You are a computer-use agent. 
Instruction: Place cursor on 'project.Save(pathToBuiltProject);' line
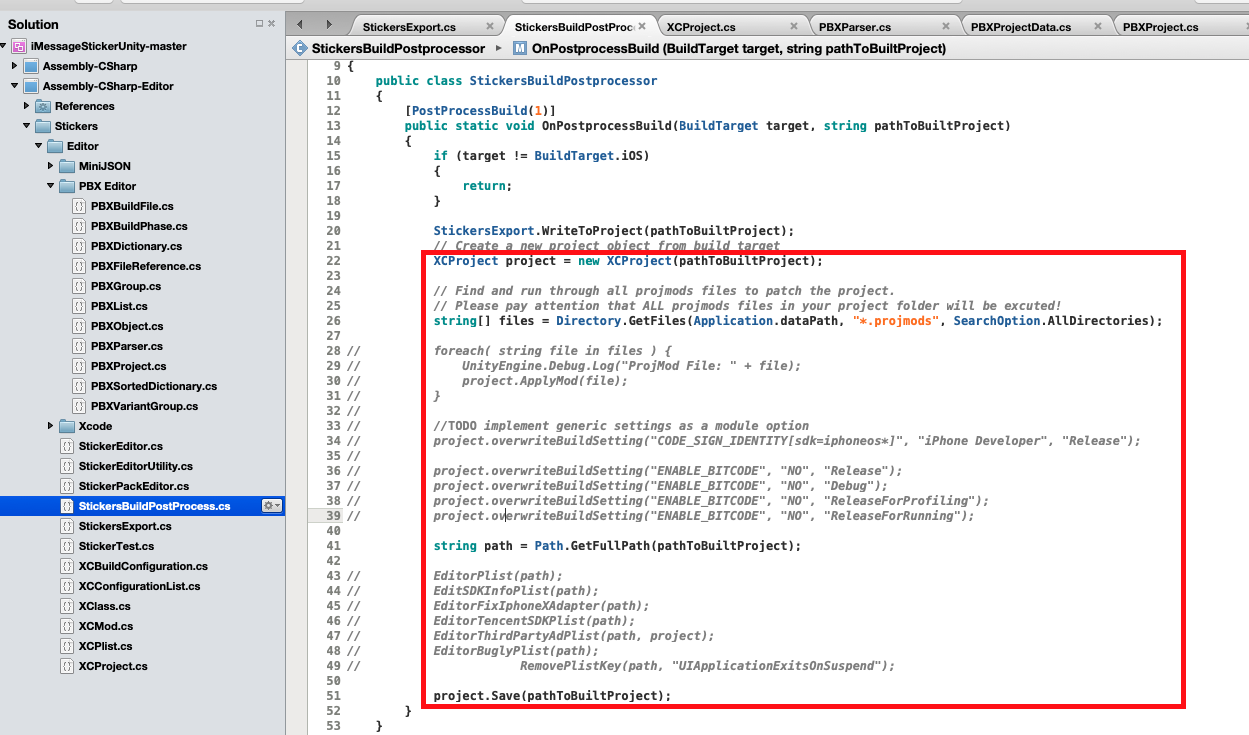coord(552,695)
